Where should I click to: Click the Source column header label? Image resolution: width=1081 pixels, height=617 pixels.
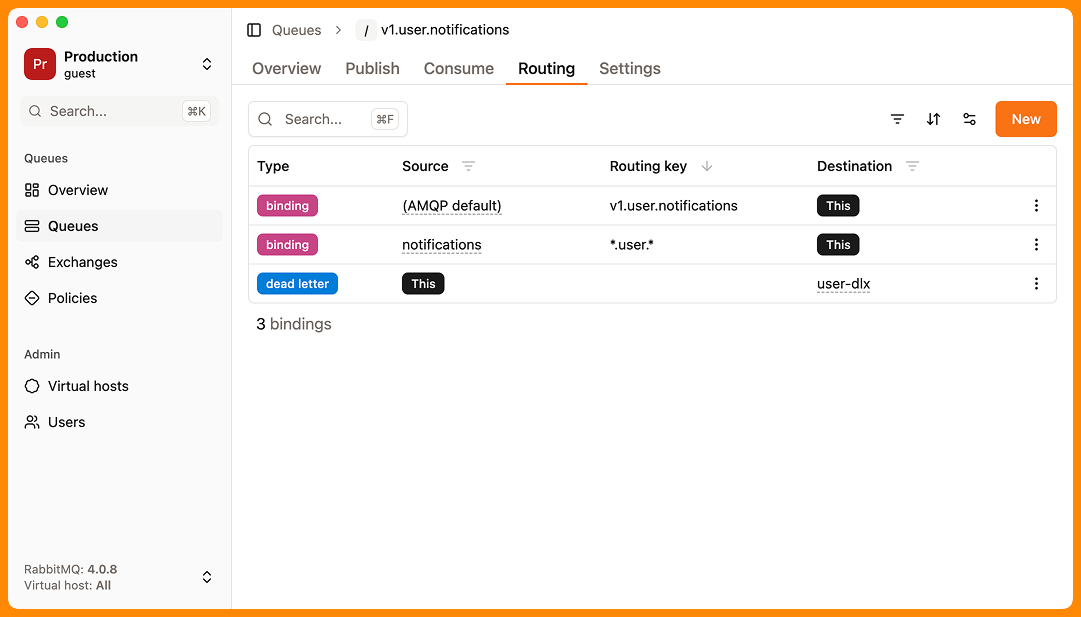[x=425, y=166]
